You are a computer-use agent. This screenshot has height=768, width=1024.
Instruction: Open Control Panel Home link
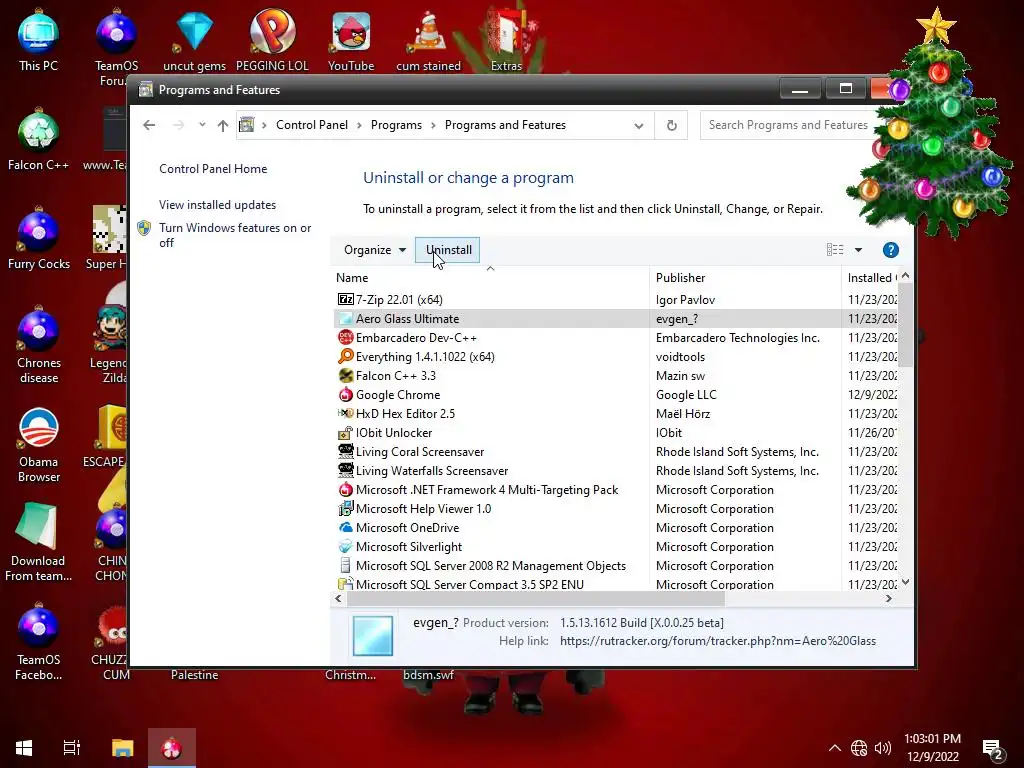pos(213,168)
